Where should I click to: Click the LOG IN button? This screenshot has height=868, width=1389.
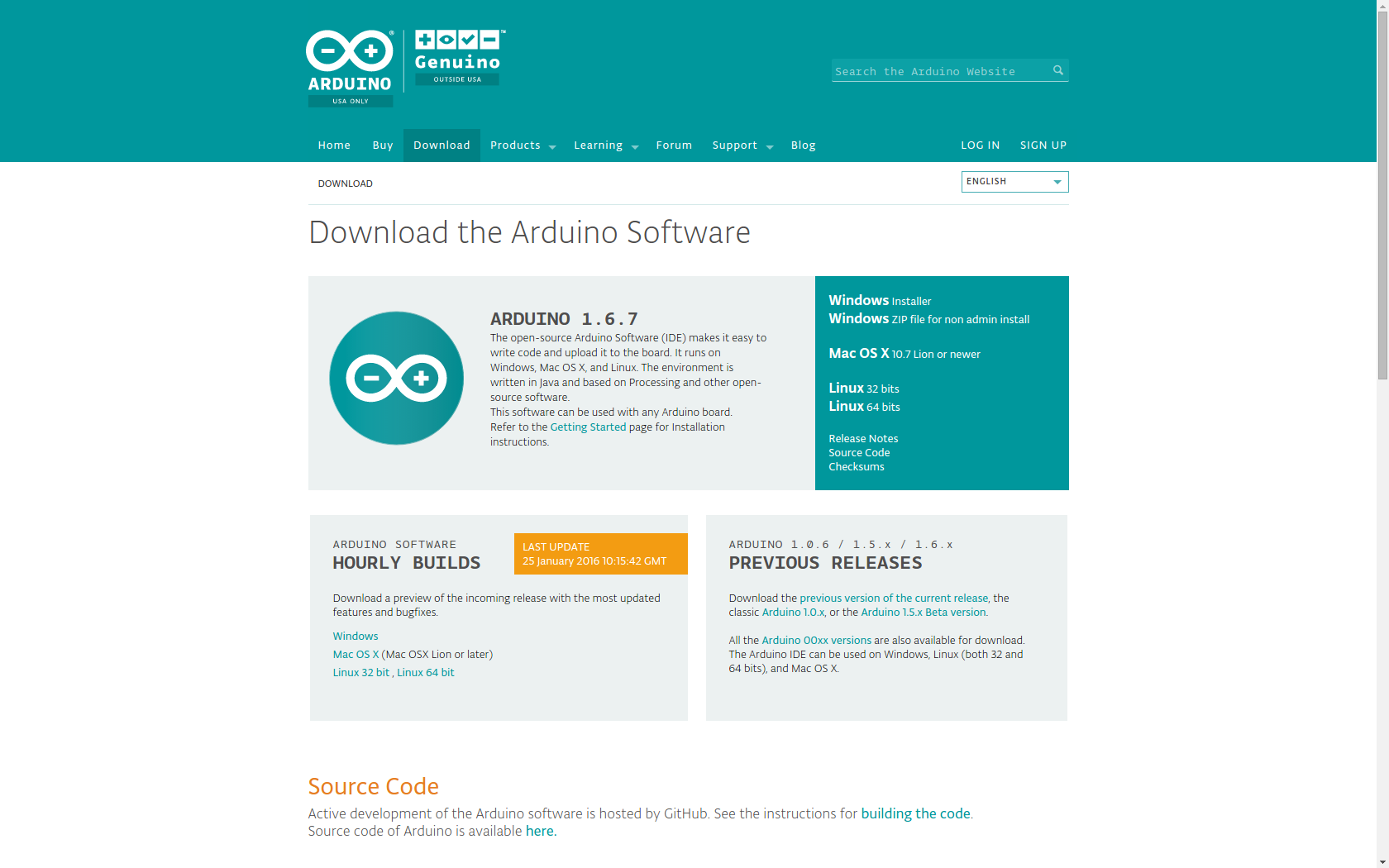pos(981,145)
